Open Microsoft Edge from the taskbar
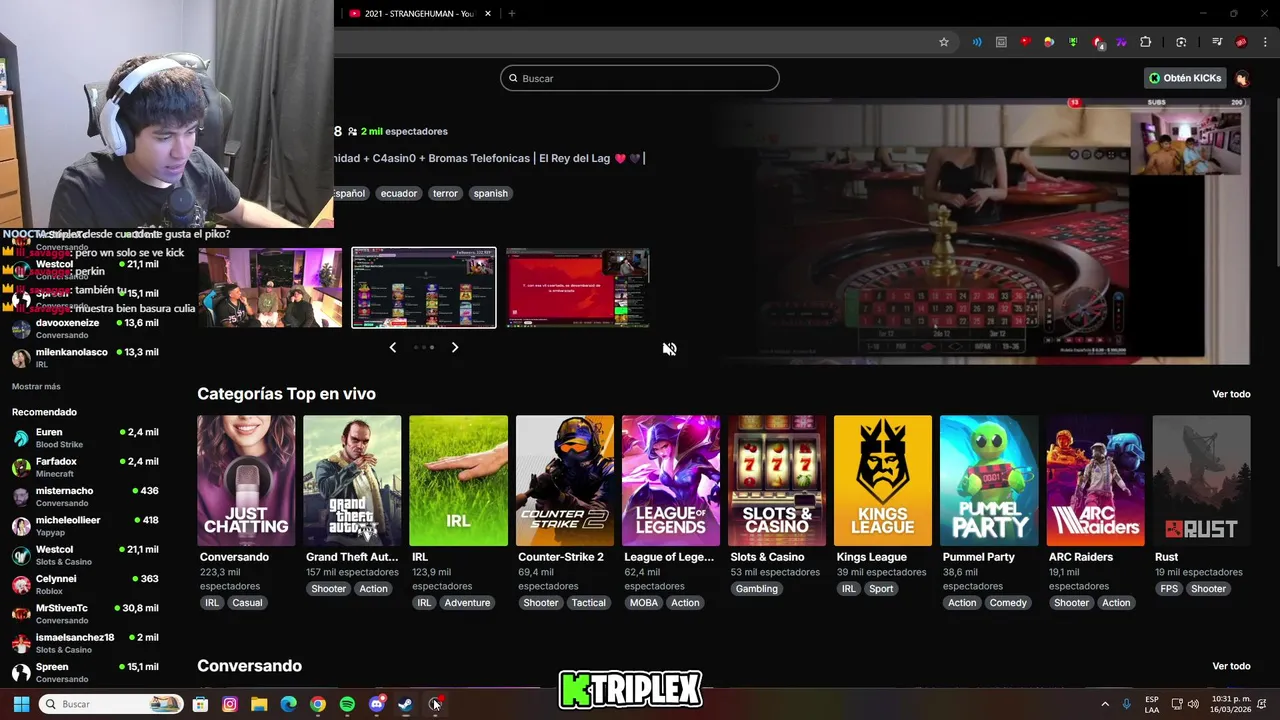 288,704
